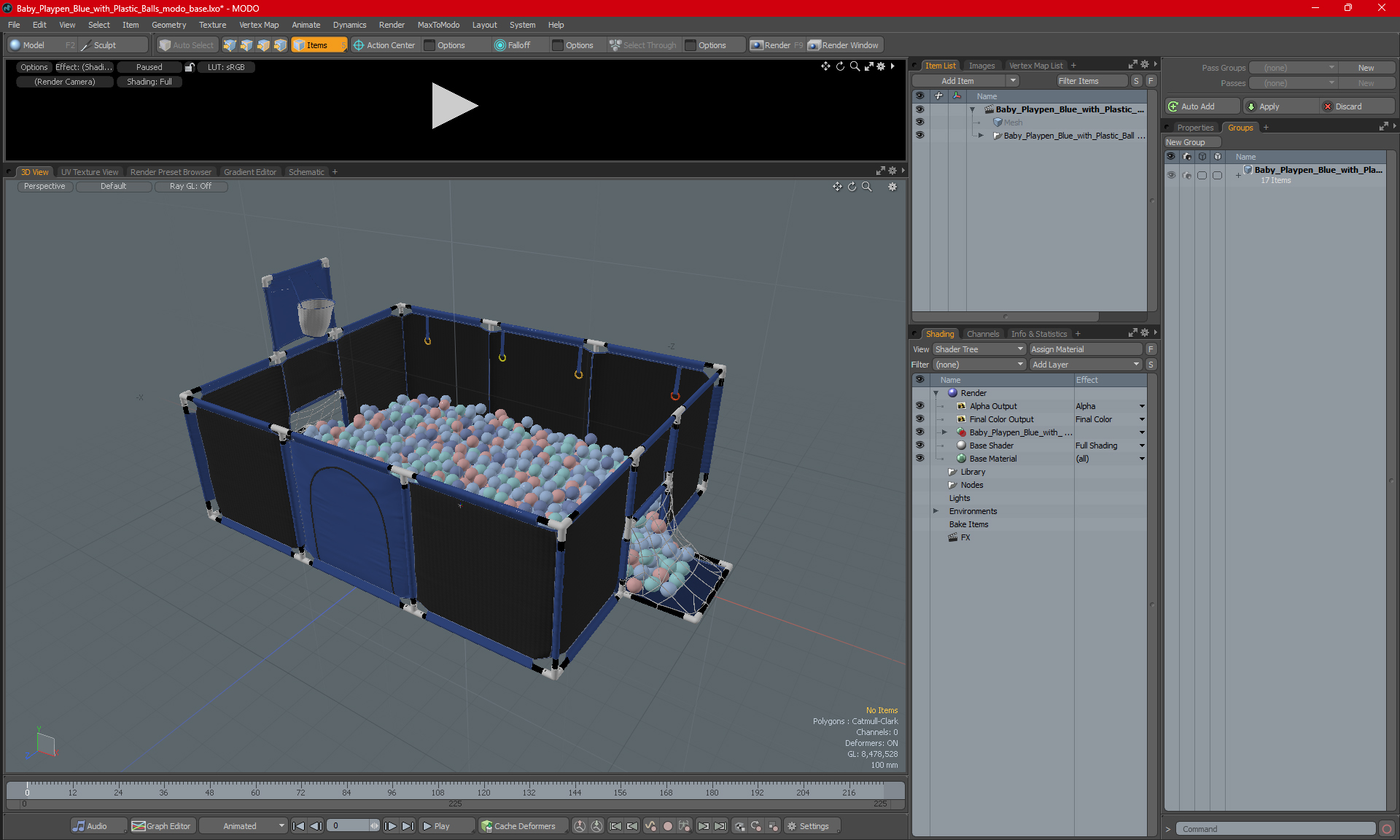Select Edges selection mode icon
1400x840 pixels.
[x=246, y=45]
